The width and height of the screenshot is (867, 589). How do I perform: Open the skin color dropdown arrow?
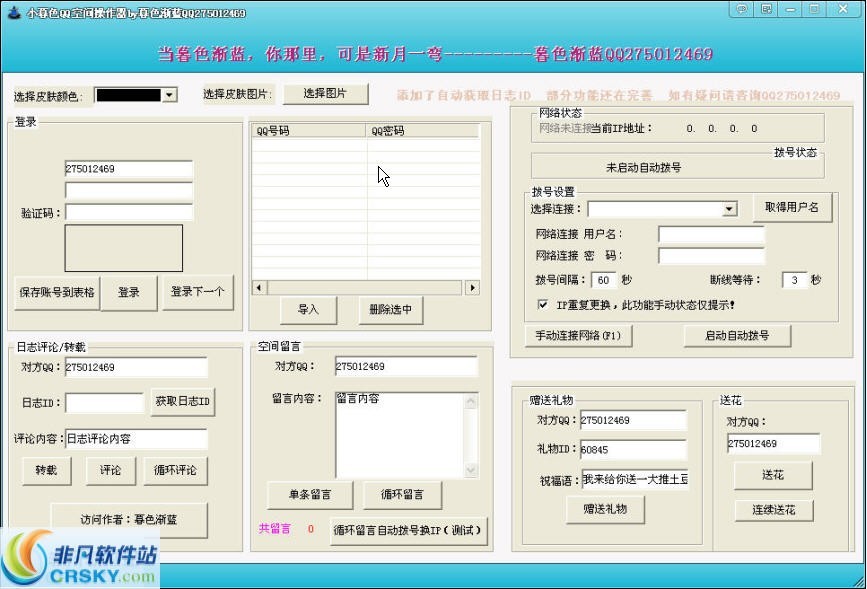coord(169,95)
